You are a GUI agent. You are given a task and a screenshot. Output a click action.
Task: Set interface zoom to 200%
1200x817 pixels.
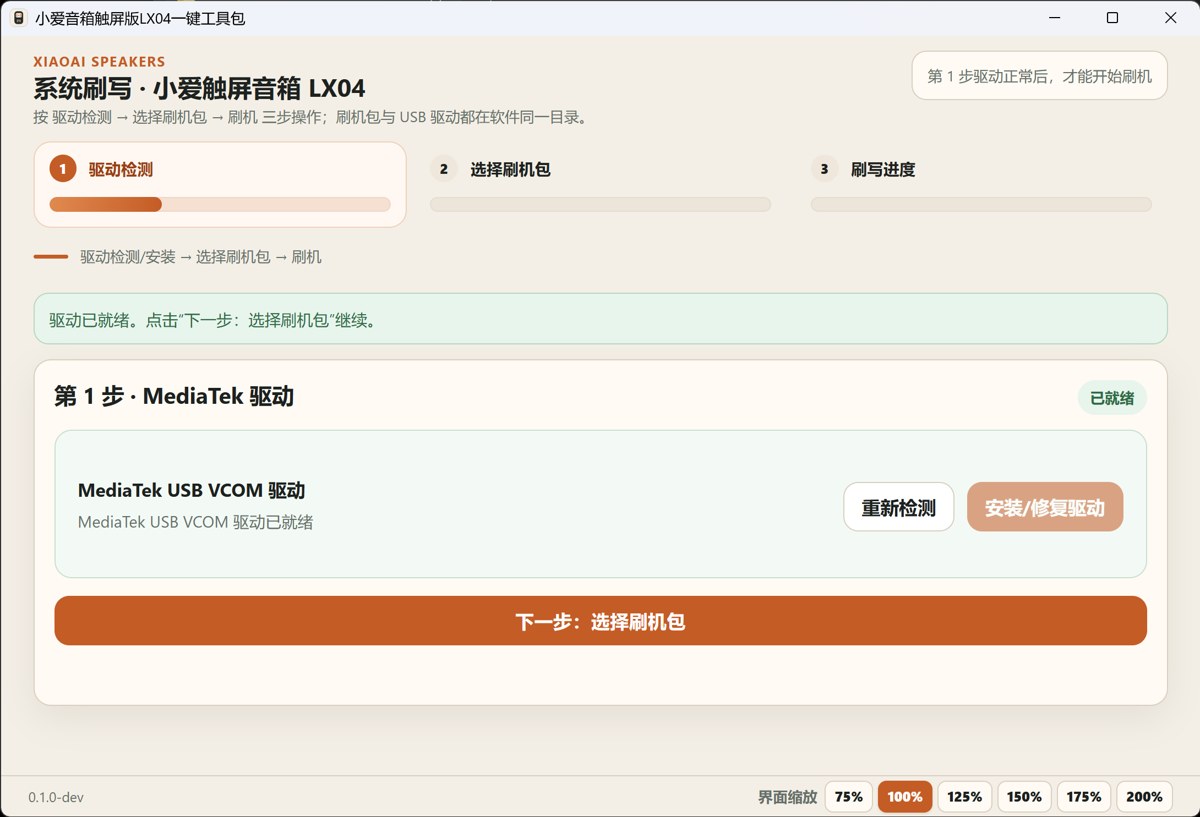pyautogui.click(x=1144, y=797)
